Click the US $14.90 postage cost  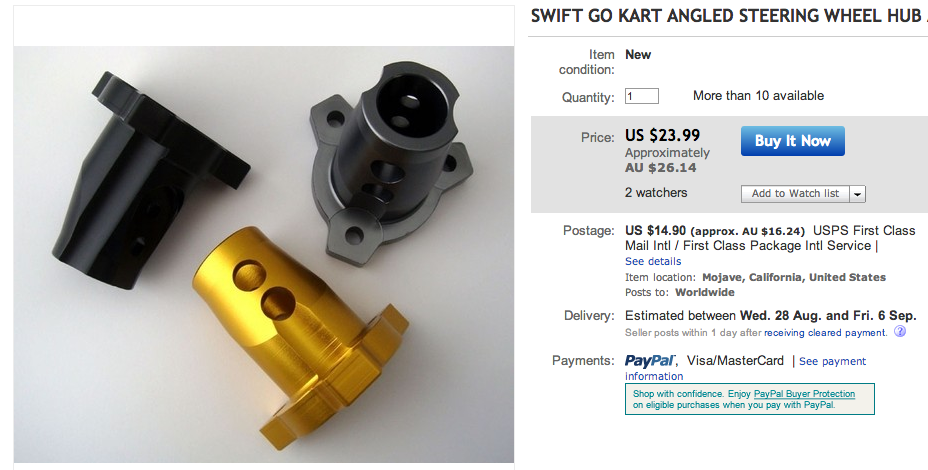[655, 230]
